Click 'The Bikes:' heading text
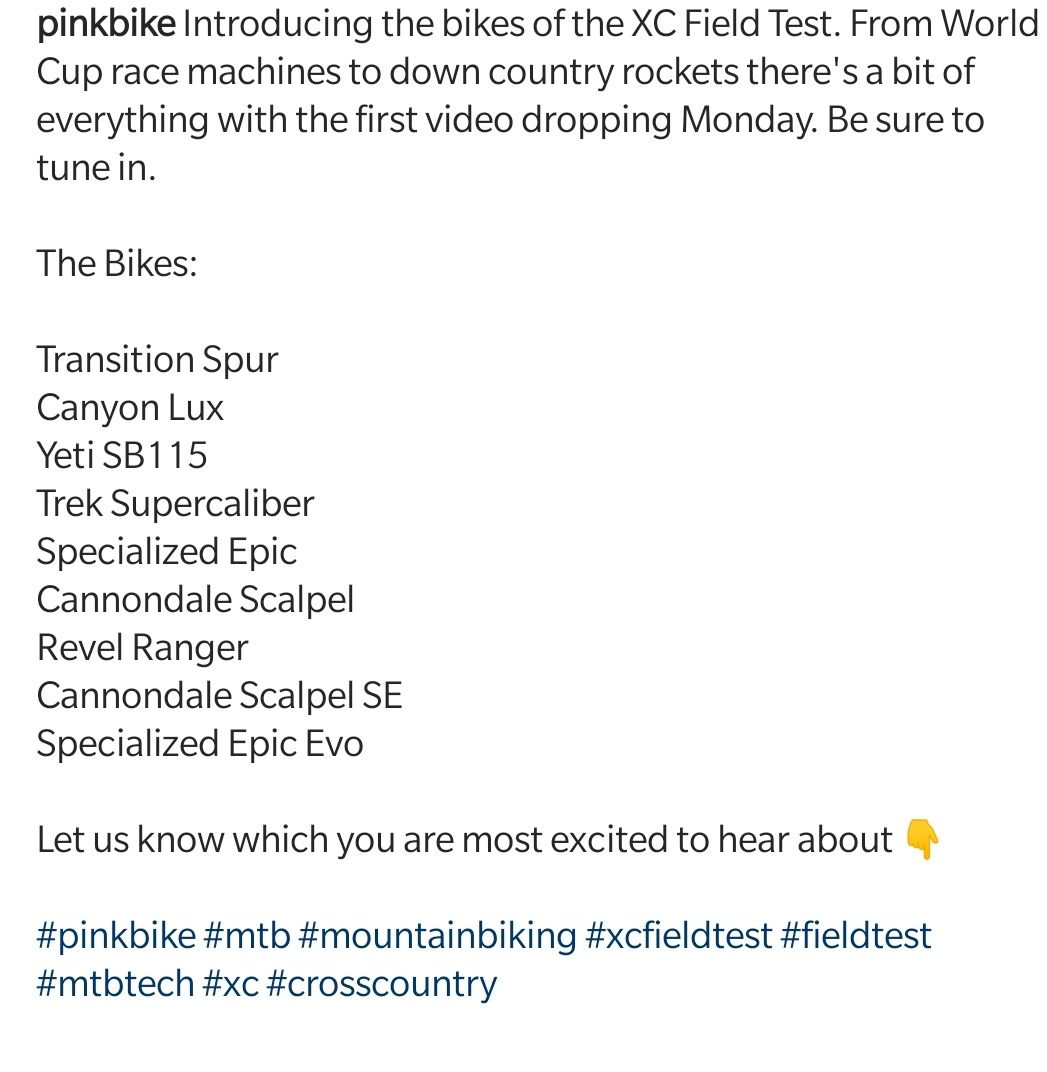Viewport: 1047px width, 1072px height. [x=117, y=263]
